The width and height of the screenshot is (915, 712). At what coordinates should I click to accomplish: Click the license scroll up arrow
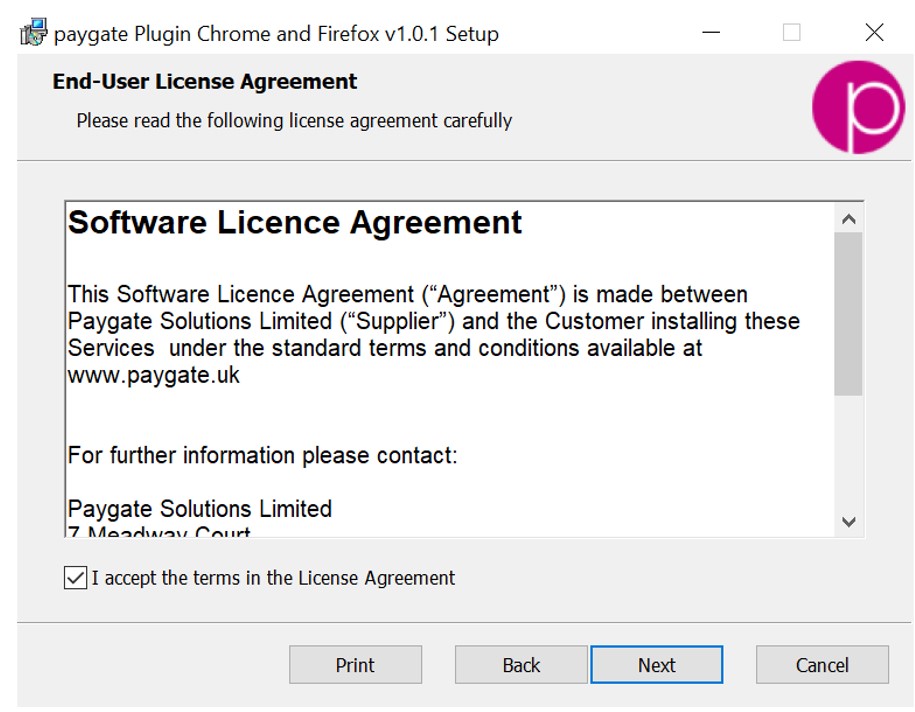848,219
